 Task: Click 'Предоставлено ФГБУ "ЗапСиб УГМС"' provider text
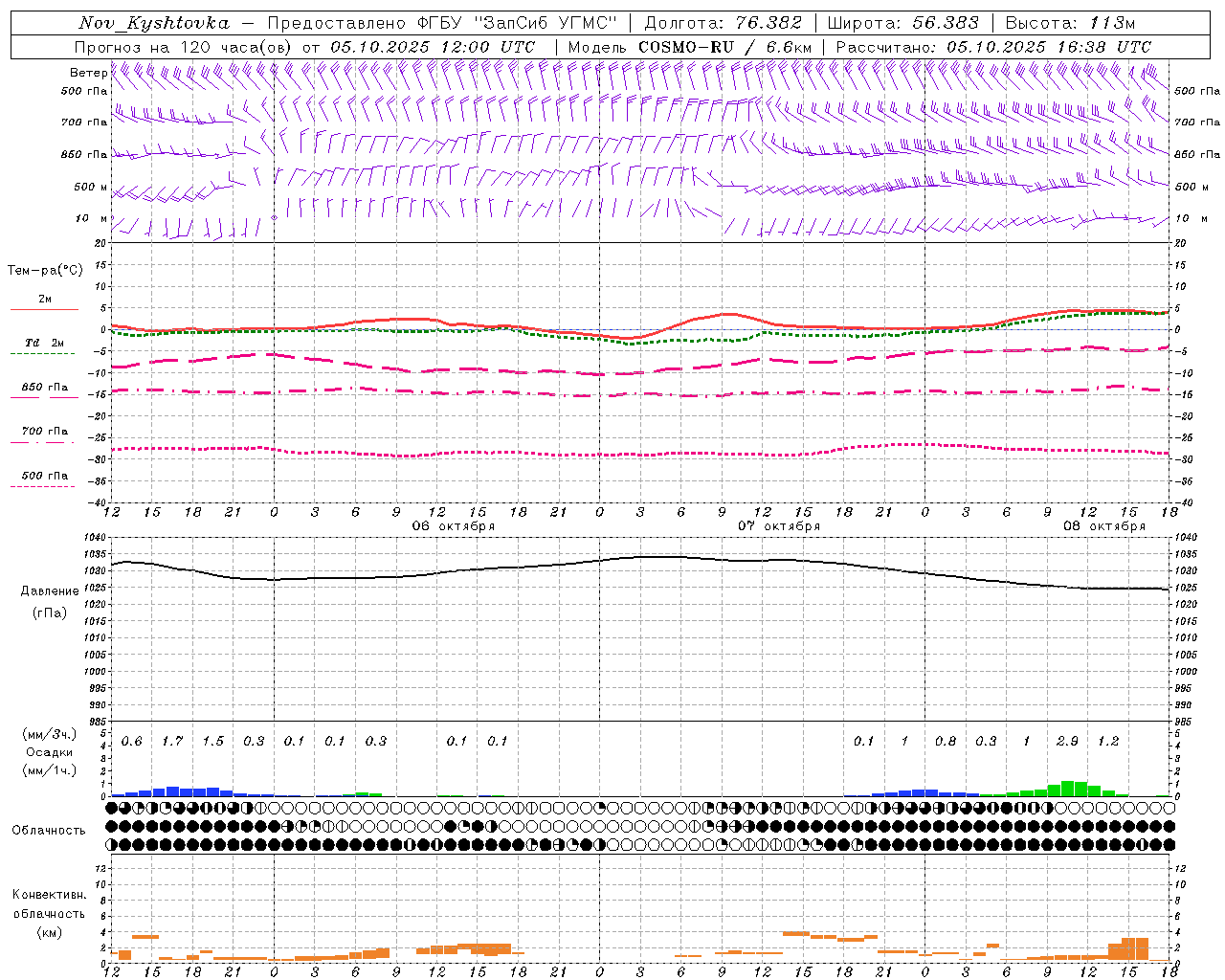point(442,23)
